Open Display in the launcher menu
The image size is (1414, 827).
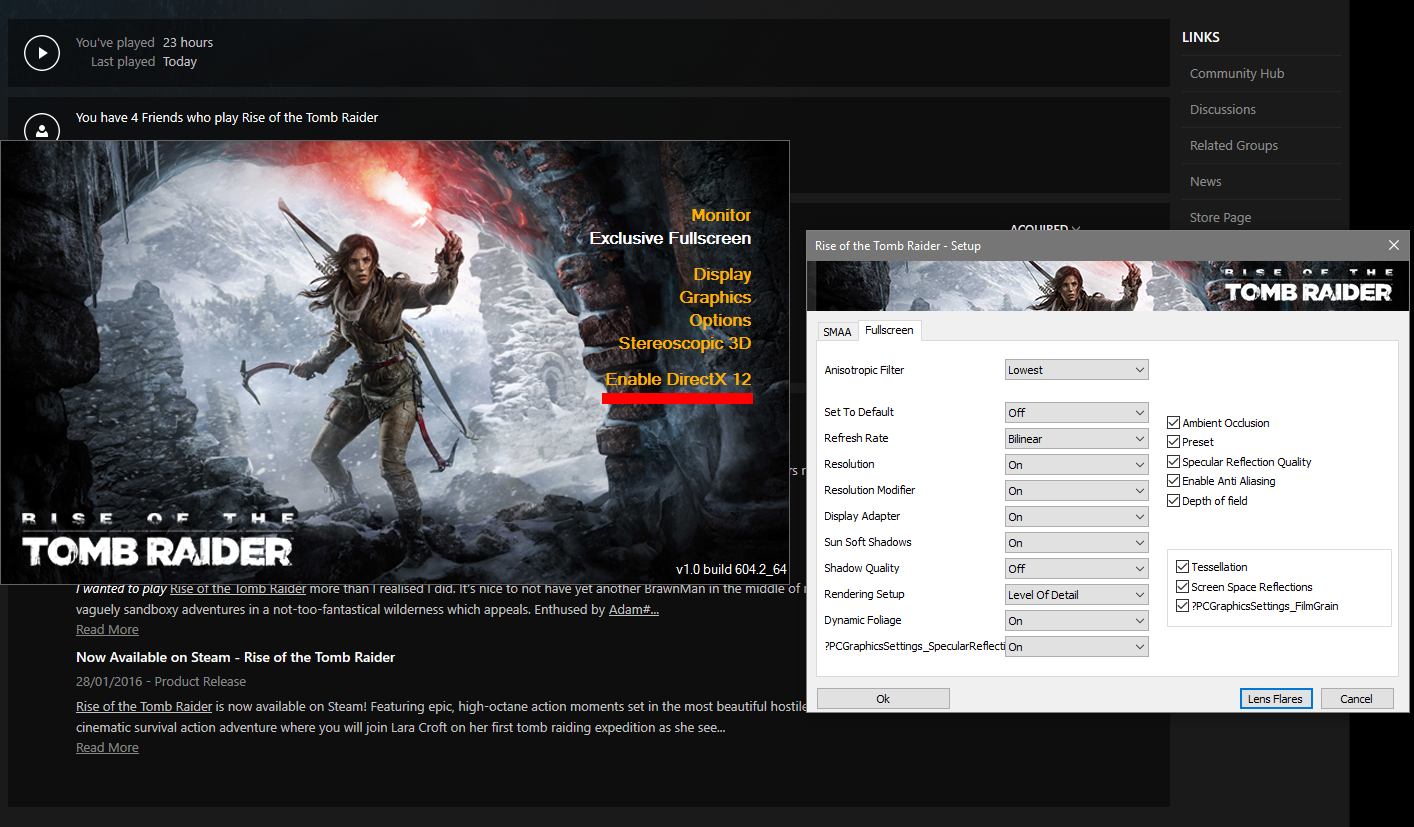[722, 274]
